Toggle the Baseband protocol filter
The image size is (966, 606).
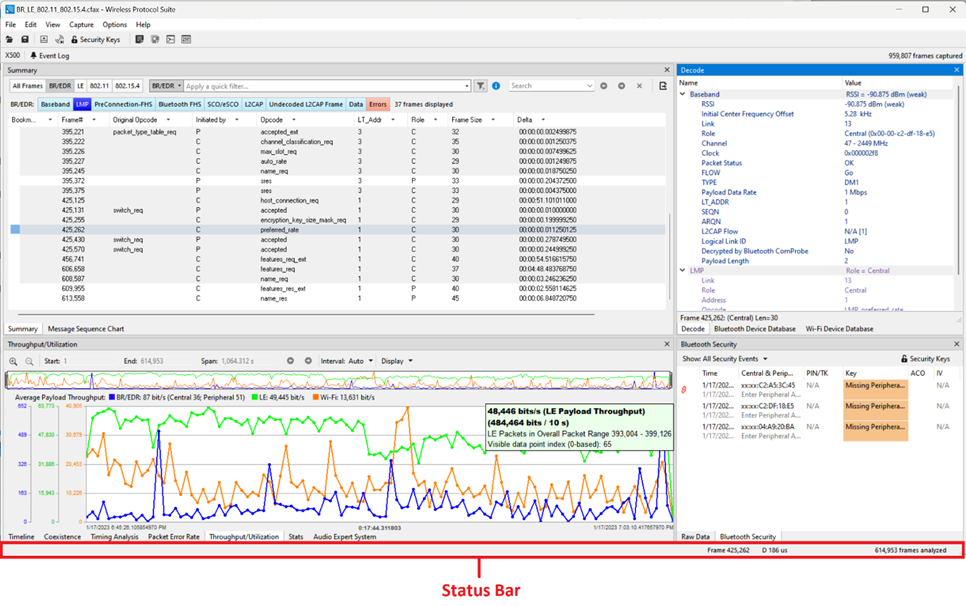[x=55, y=105]
